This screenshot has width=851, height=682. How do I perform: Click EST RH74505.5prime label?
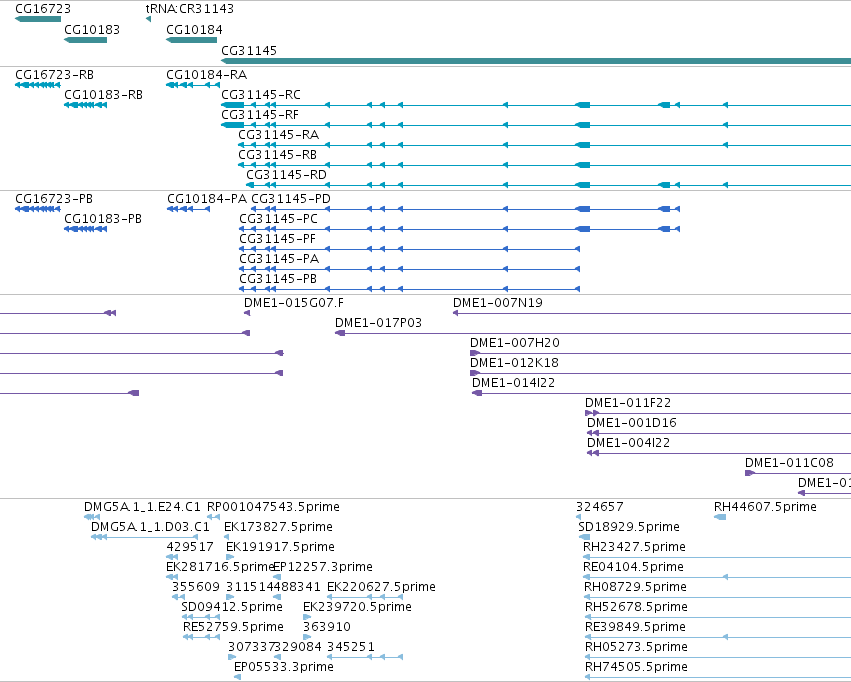pos(636,667)
